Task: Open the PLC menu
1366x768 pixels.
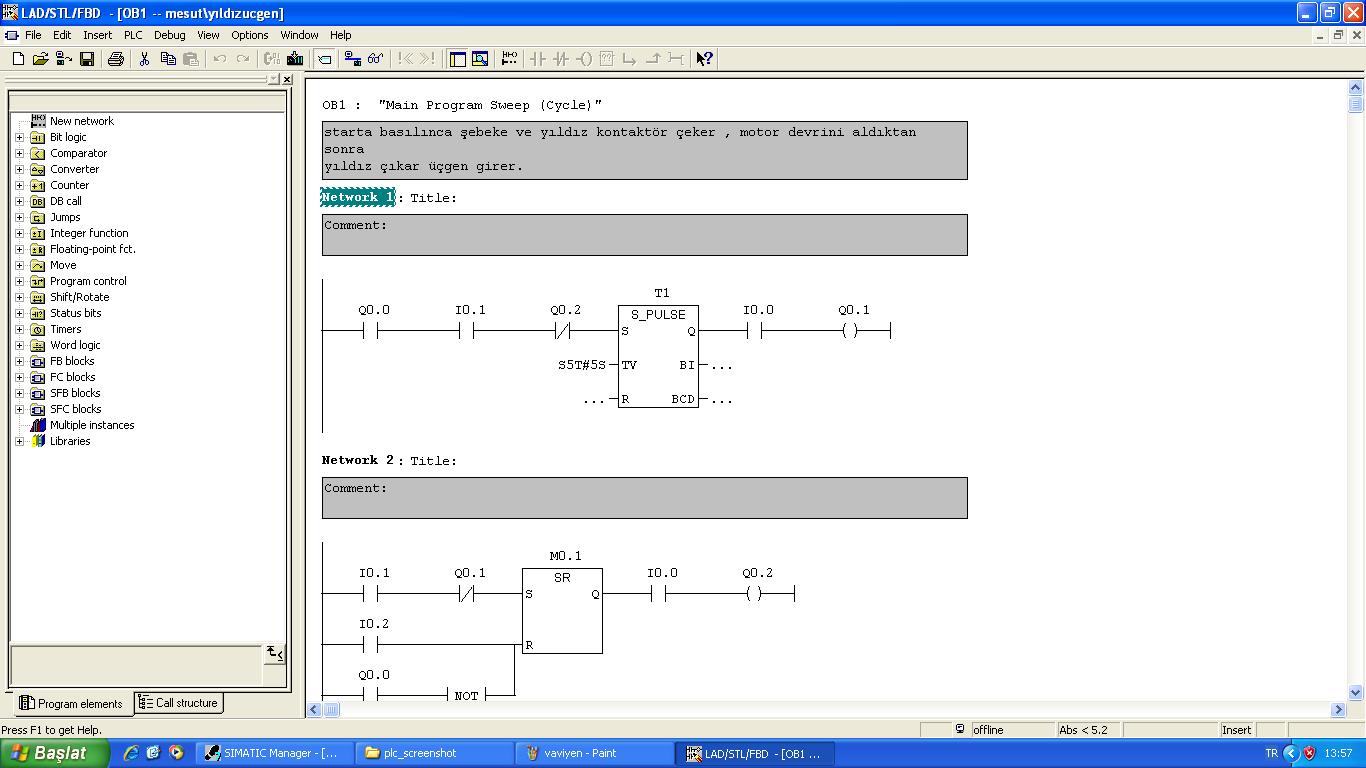Action: [x=133, y=35]
